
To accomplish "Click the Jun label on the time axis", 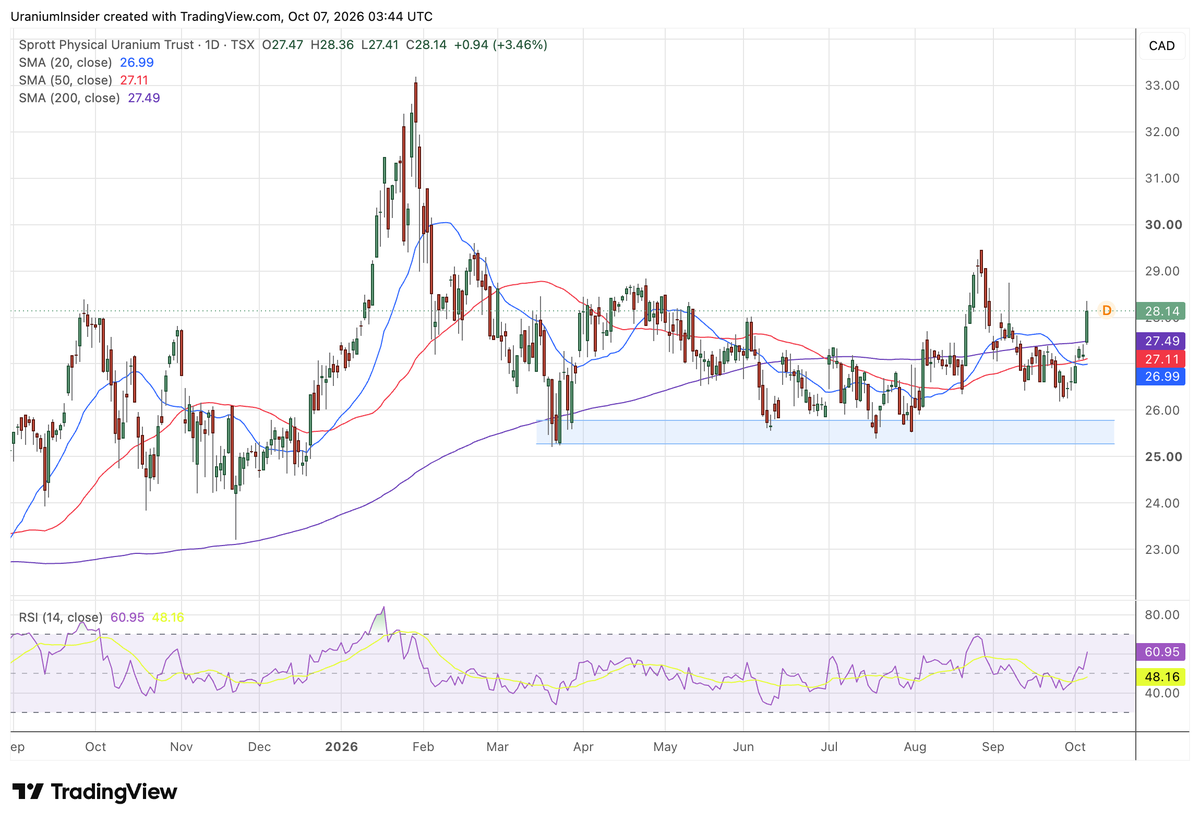I will click(x=743, y=746).
